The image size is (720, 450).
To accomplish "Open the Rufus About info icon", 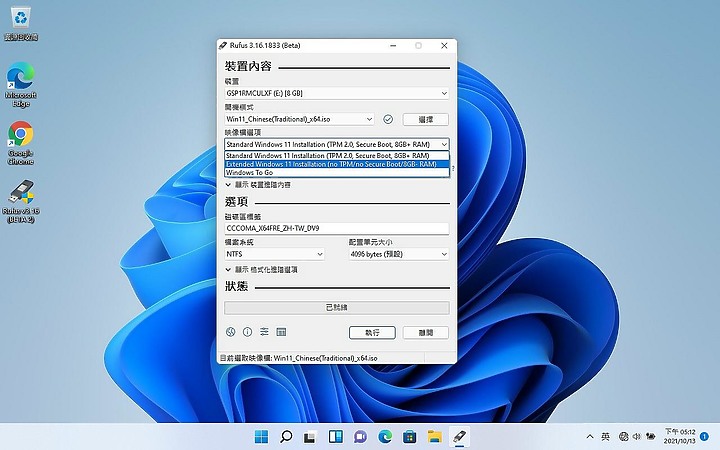I will click(x=248, y=332).
